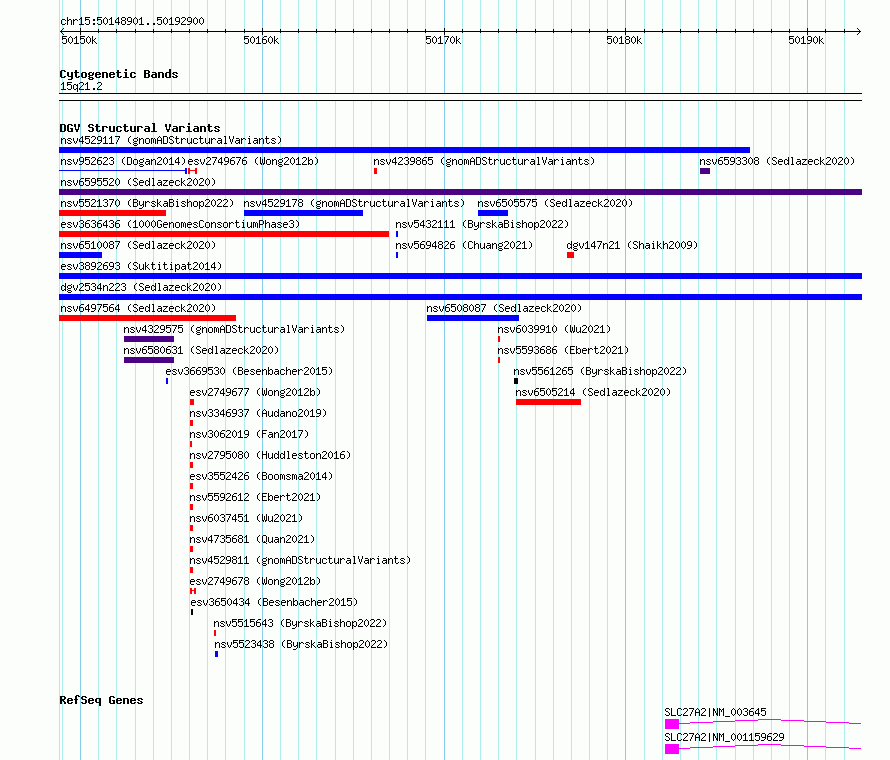Click the 15q21.2 cytogenetic band label

pos(81,86)
